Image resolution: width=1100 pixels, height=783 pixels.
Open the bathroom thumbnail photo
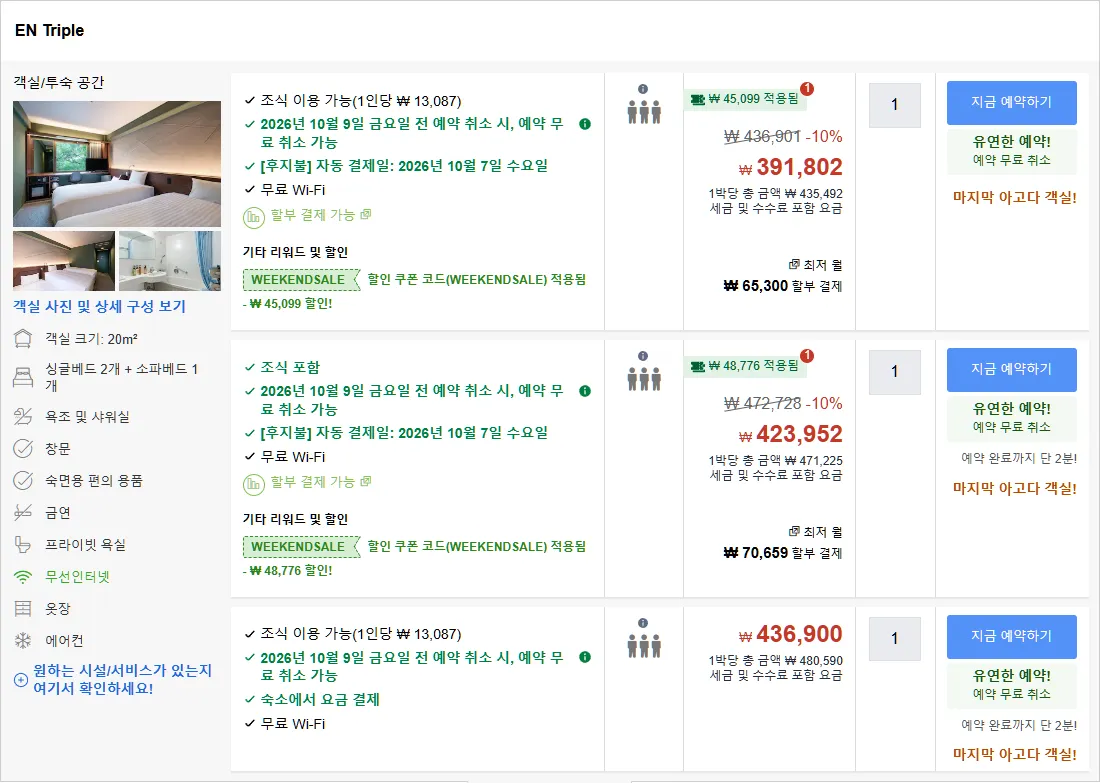[170, 261]
